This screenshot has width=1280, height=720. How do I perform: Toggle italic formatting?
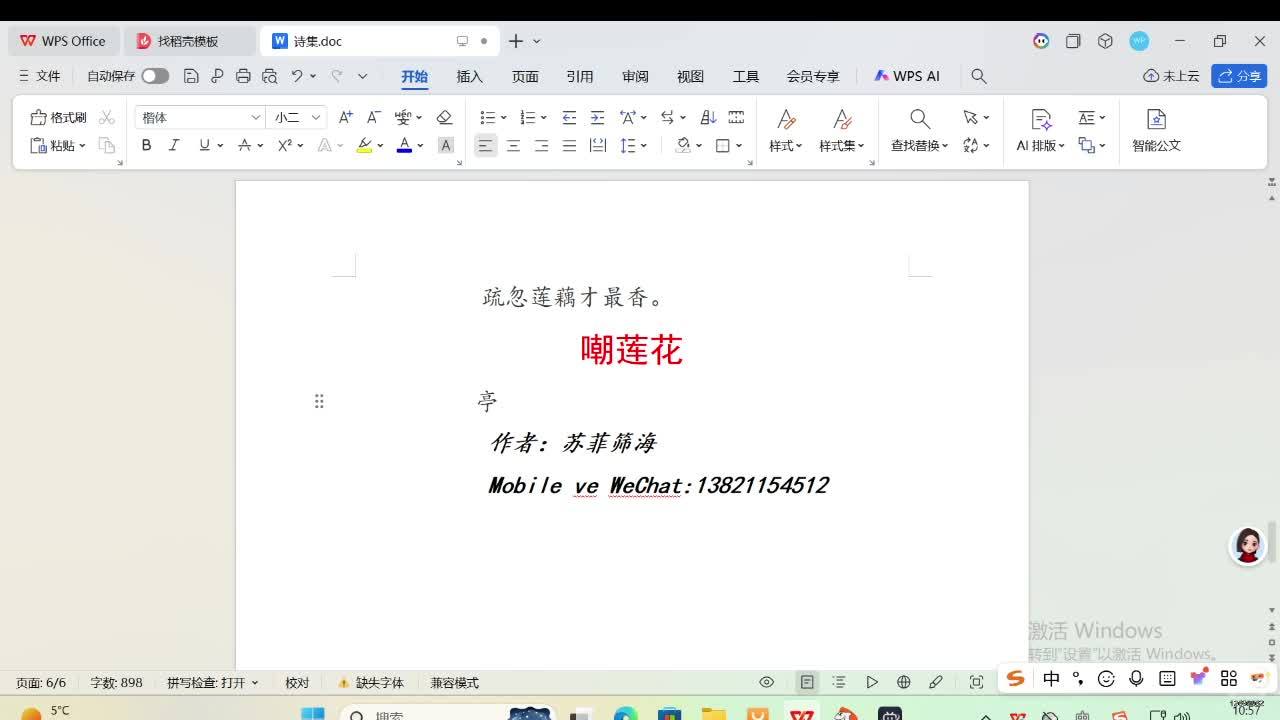174,145
